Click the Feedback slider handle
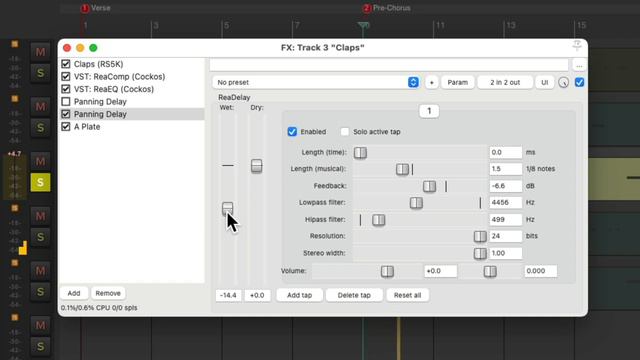The height and width of the screenshot is (360, 640). [x=429, y=186]
